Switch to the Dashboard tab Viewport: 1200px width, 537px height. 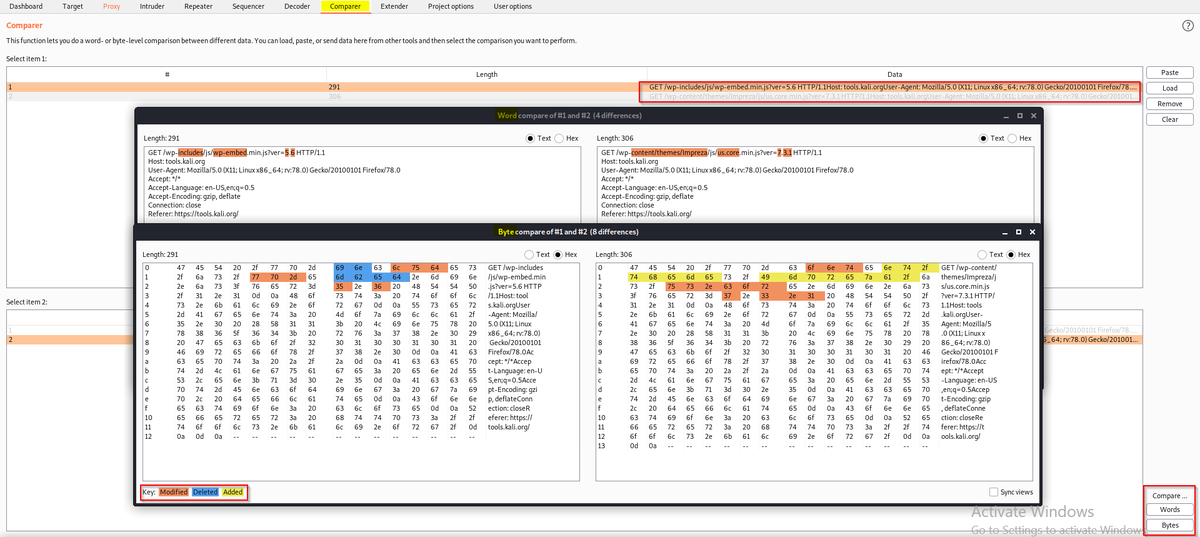click(26, 6)
